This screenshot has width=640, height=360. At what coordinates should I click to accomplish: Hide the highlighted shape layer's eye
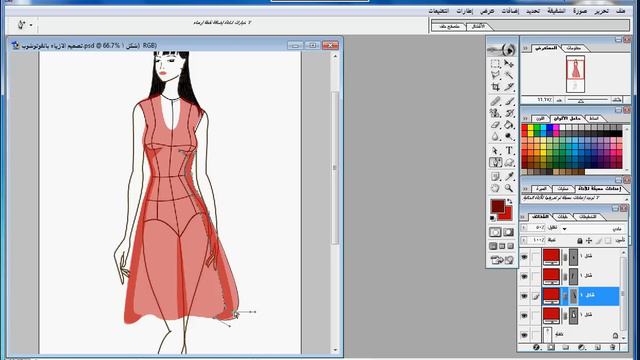[524, 296]
